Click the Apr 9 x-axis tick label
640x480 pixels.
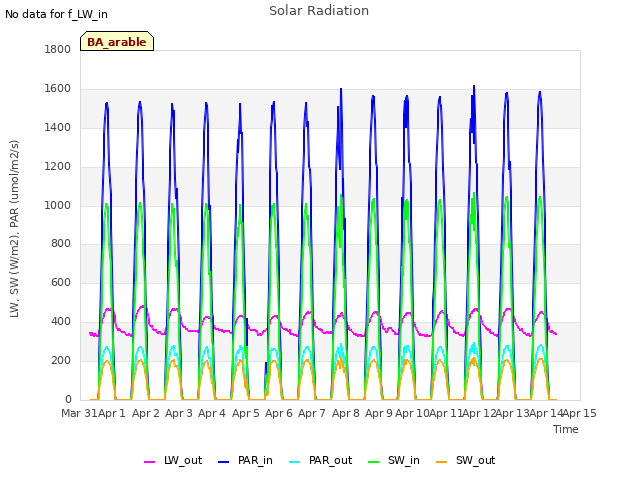coord(379,413)
